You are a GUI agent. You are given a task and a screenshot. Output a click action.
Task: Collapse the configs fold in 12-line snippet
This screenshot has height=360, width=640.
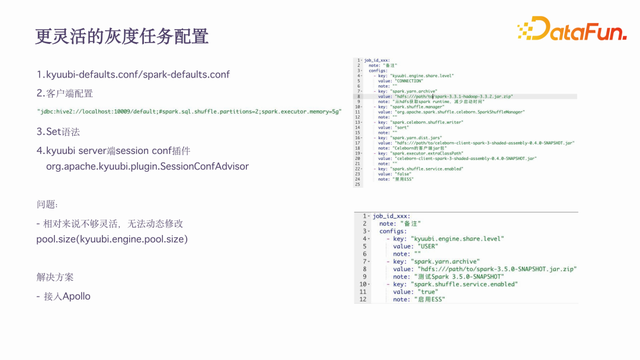point(369,231)
